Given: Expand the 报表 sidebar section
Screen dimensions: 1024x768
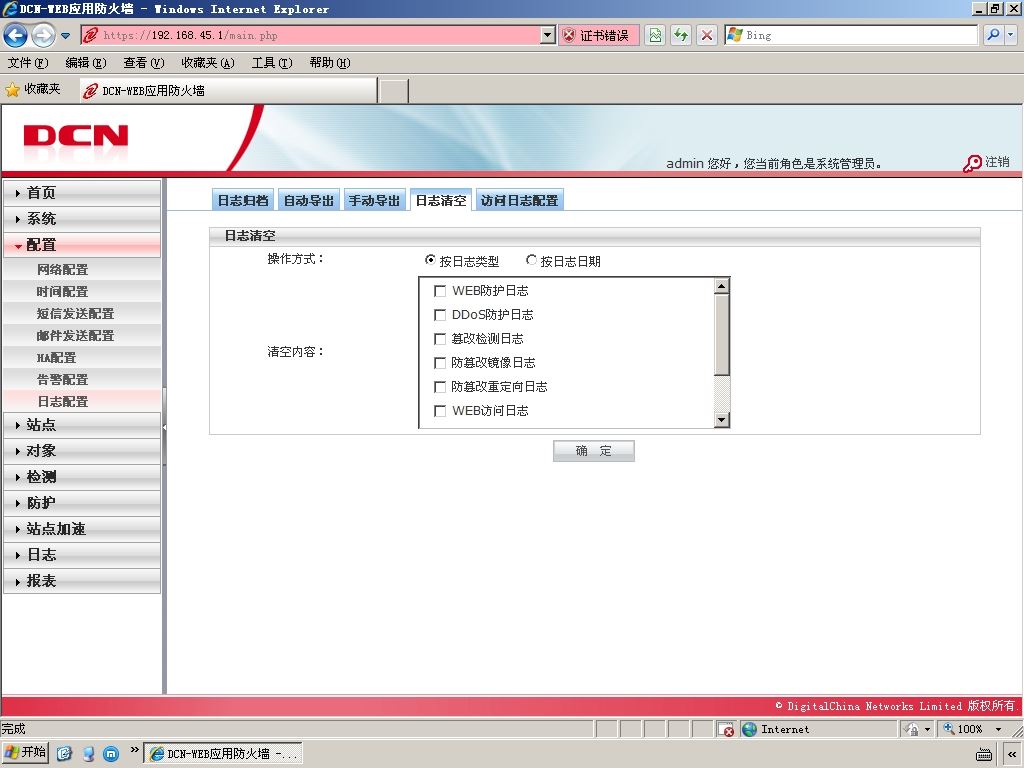Looking at the screenshot, I should (x=82, y=581).
